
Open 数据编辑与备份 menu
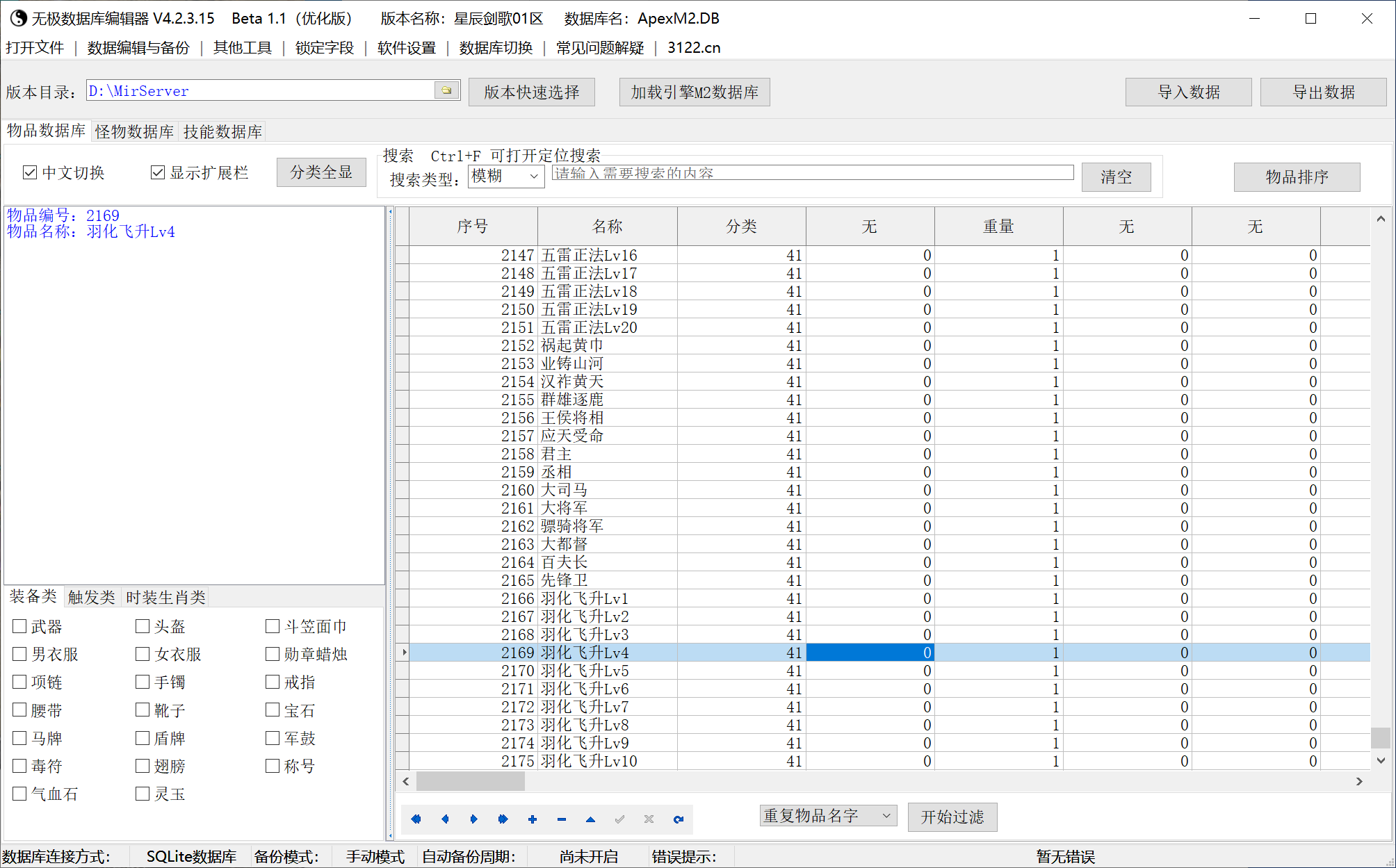138,48
